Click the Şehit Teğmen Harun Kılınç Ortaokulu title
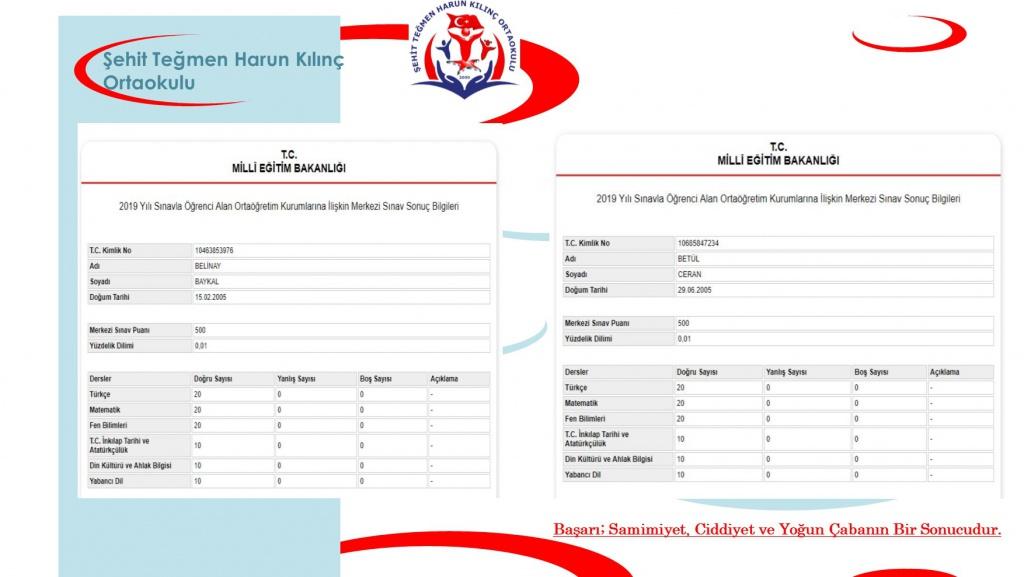The width and height of the screenshot is (1024, 577). pos(222,71)
